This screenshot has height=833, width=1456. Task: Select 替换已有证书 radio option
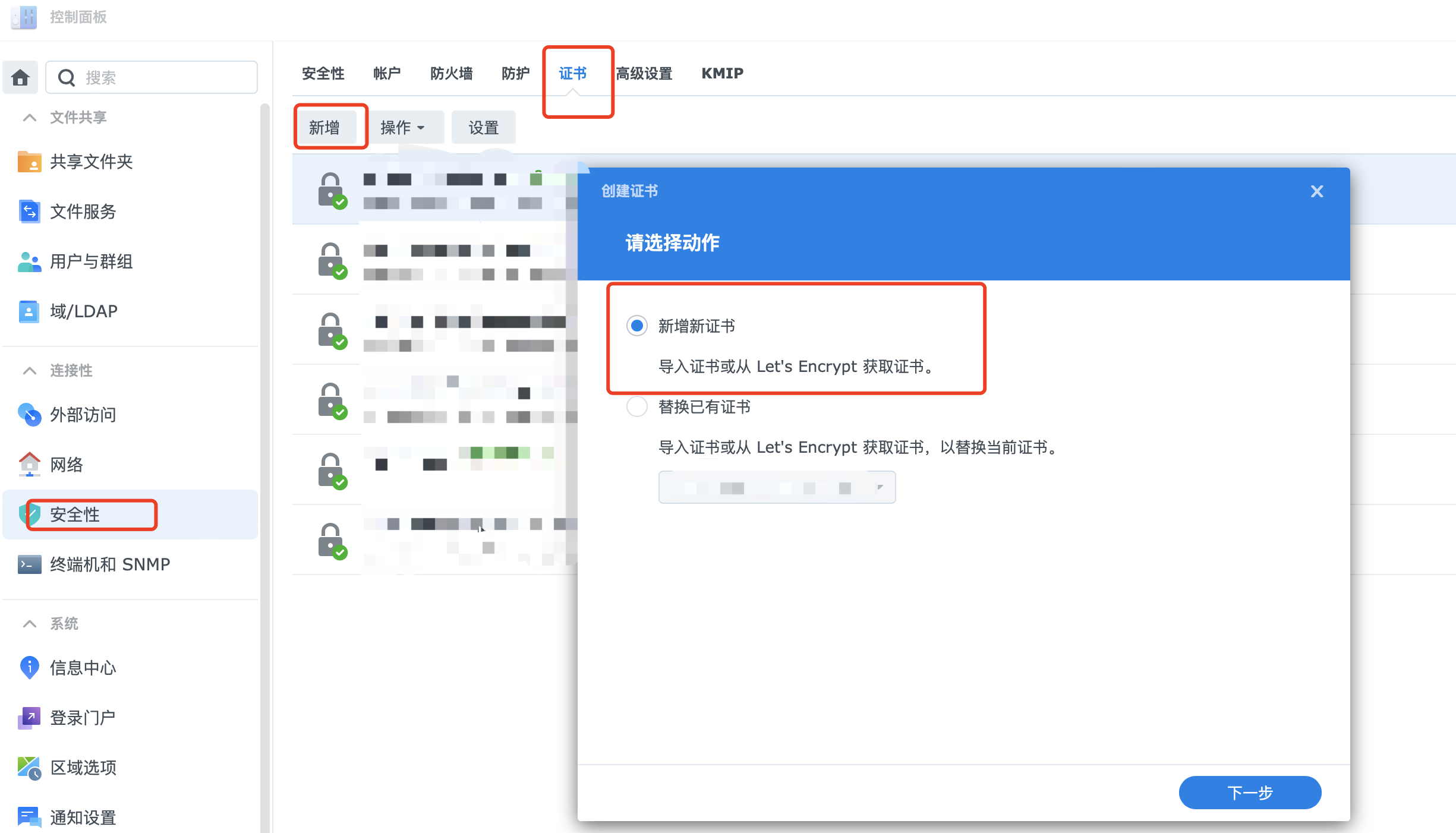[x=637, y=407]
